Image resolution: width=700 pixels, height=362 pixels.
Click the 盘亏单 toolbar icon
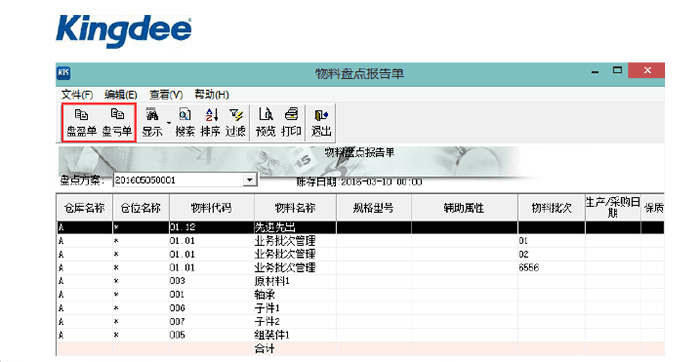click(x=117, y=123)
